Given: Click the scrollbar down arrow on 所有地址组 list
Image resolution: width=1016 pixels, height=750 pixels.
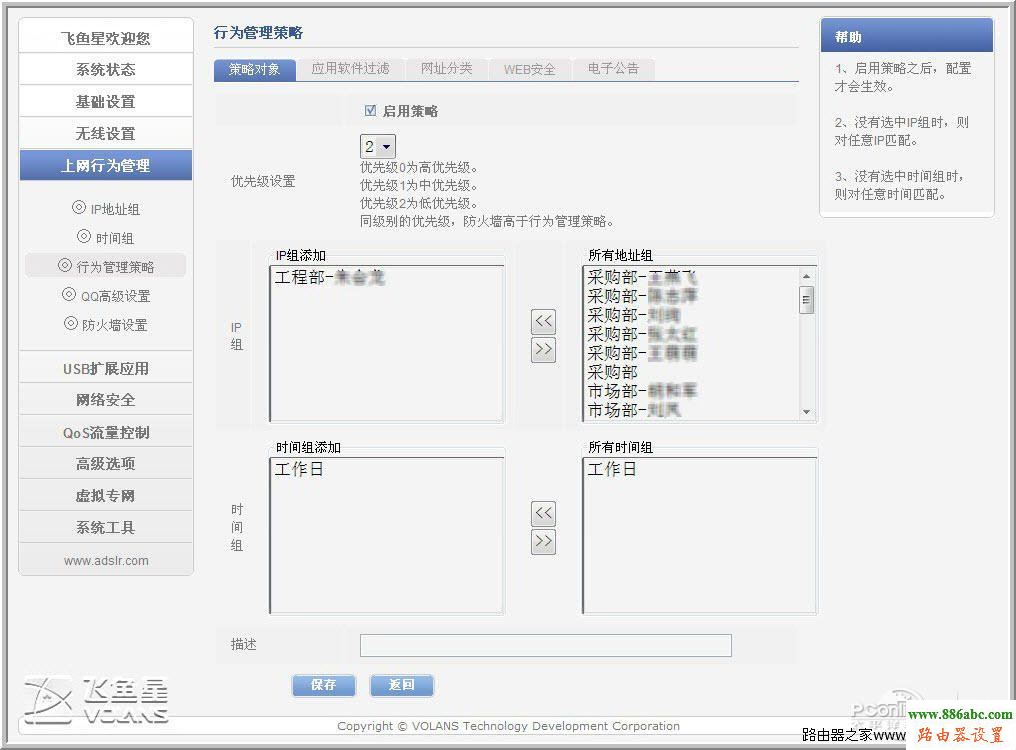Looking at the screenshot, I should coord(808,410).
